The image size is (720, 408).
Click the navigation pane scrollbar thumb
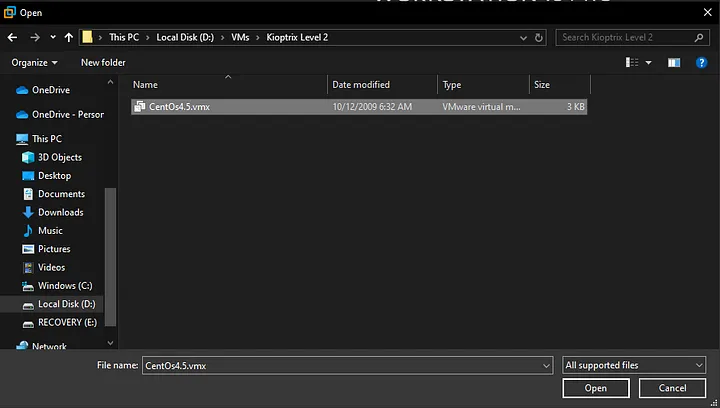click(x=110, y=257)
